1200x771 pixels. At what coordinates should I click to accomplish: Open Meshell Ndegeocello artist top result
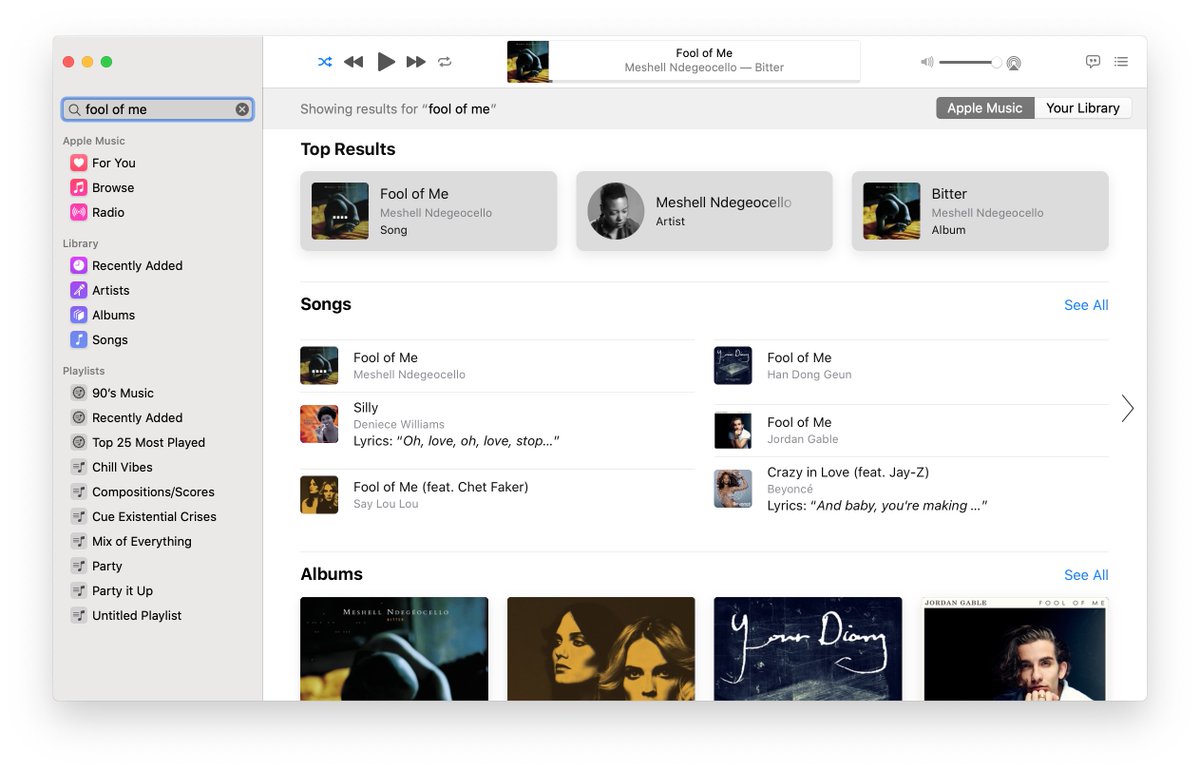tap(704, 211)
